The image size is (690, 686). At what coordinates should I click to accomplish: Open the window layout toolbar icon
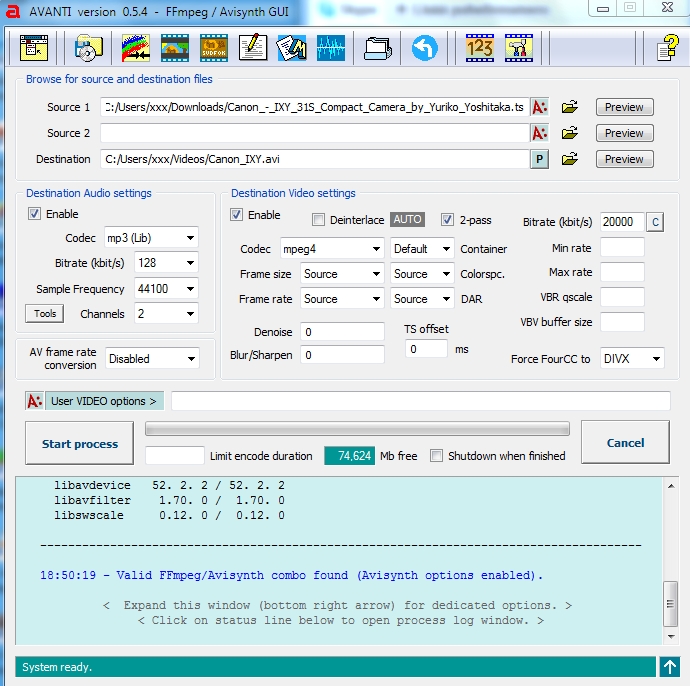tap(34, 48)
